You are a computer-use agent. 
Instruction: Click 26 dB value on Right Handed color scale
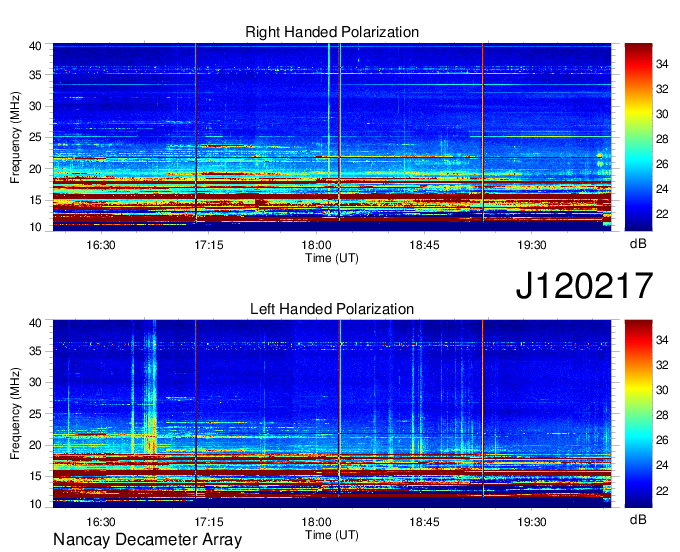[x=662, y=164]
